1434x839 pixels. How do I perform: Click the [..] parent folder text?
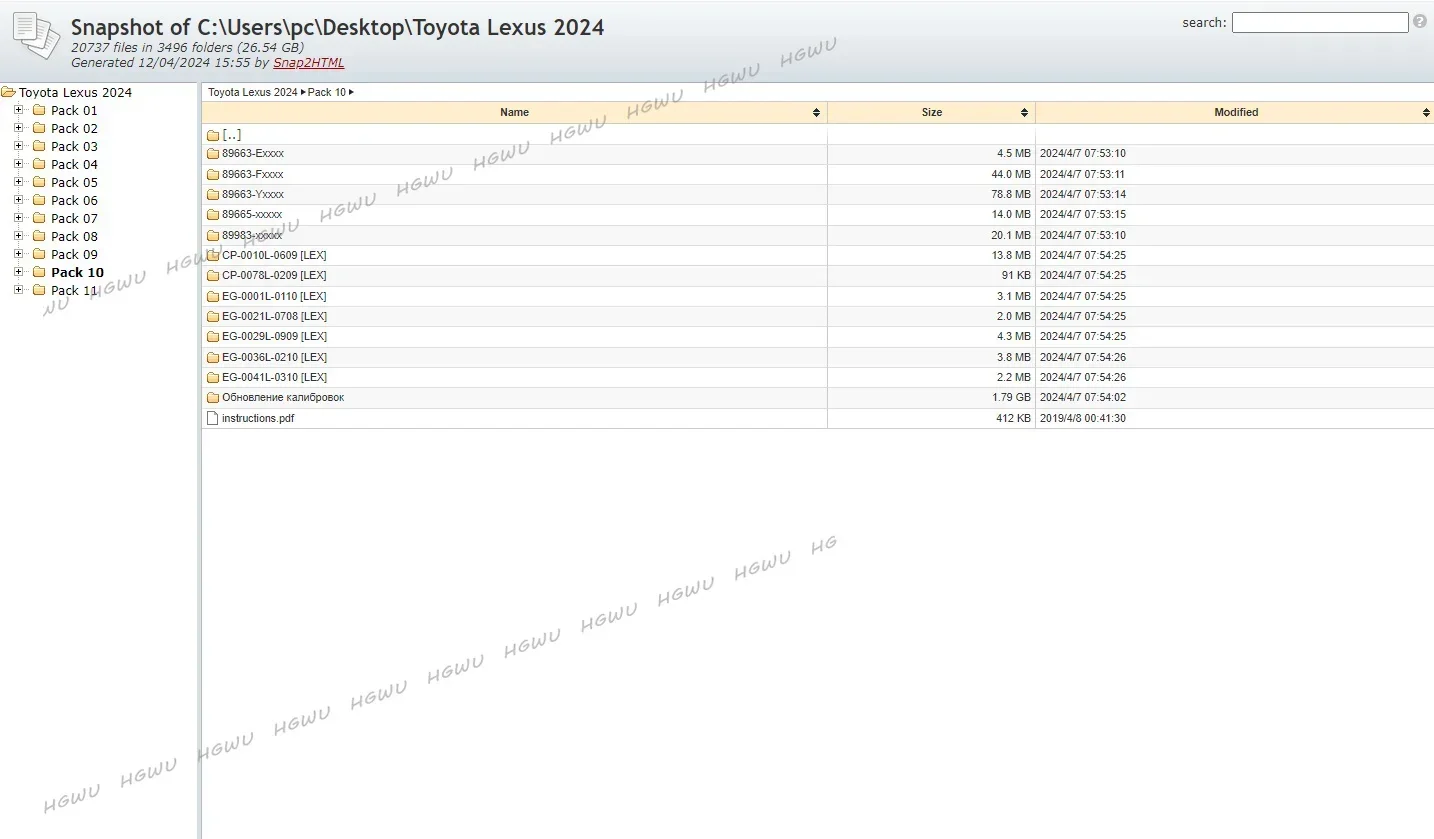tap(232, 134)
